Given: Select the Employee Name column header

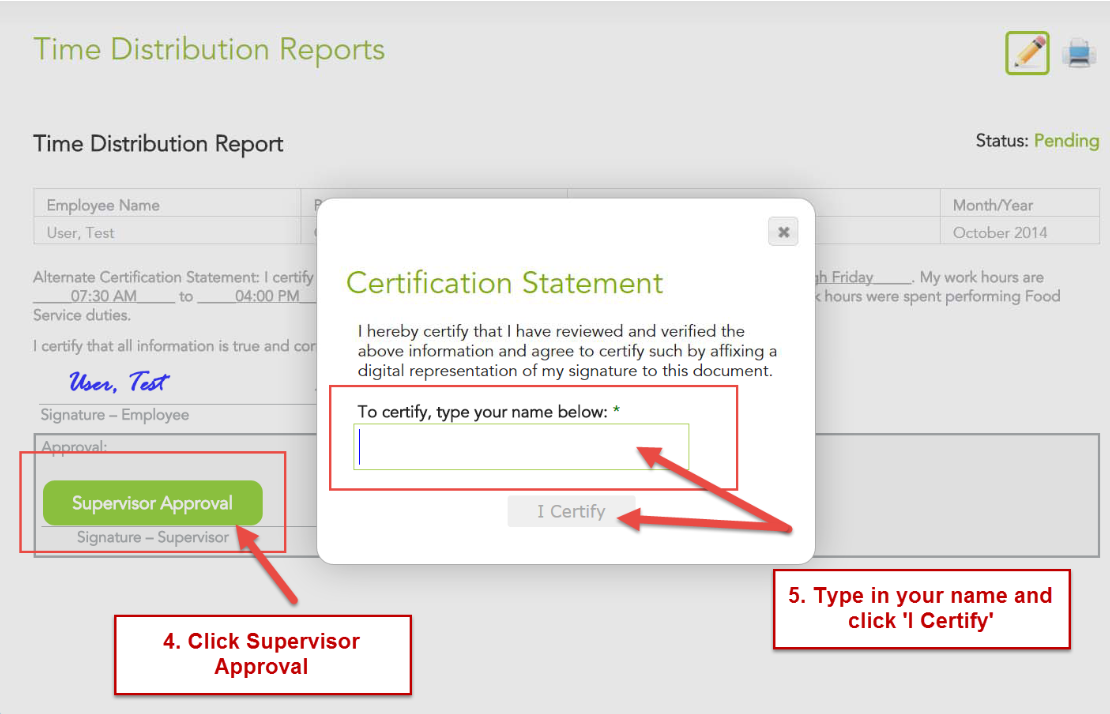Looking at the screenshot, I should pos(103,205).
